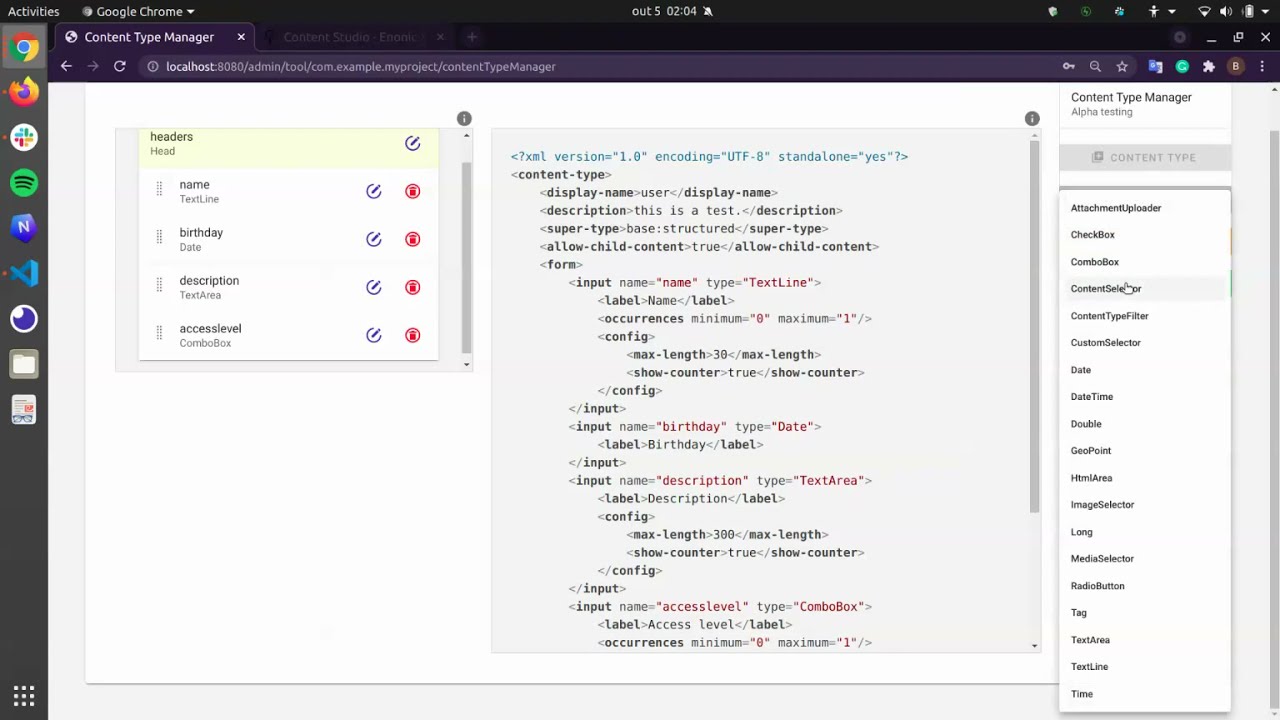This screenshot has width=1280, height=720.
Task: Grab the drag handle of birthday field
Action: point(159,238)
